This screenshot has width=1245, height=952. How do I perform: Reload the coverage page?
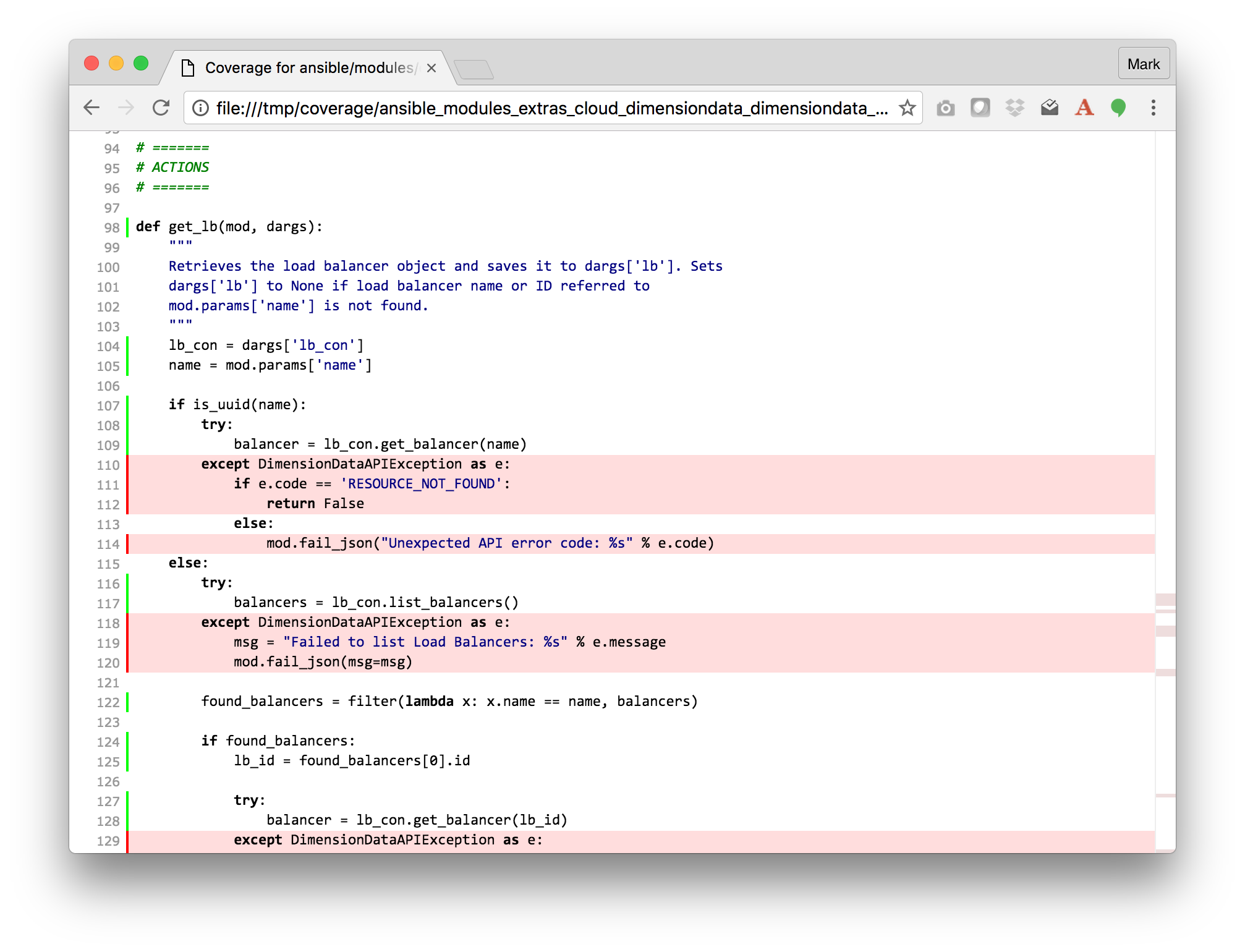[x=161, y=108]
